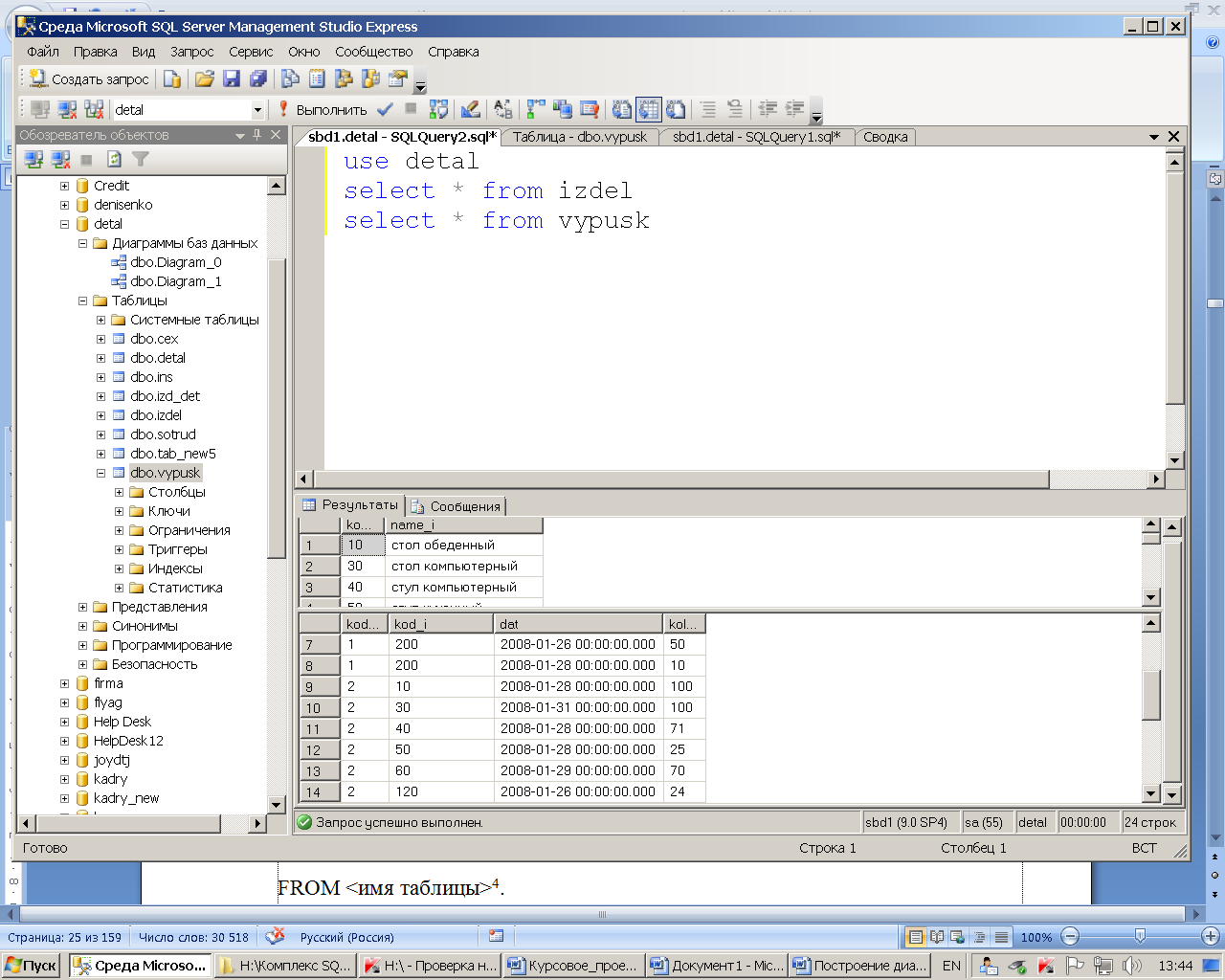
Task: Parse the query with the blue checkmark
Action: pos(385,109)
